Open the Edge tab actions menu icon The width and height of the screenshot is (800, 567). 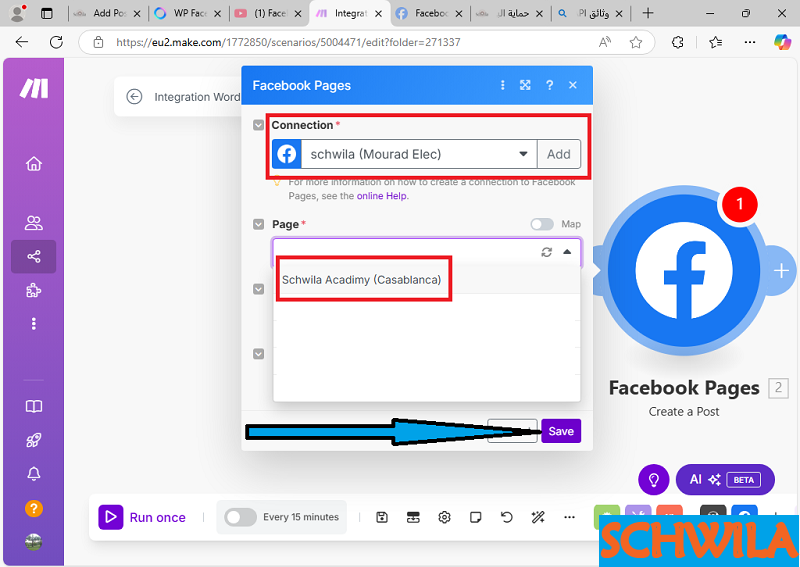(x=46, y=14)
